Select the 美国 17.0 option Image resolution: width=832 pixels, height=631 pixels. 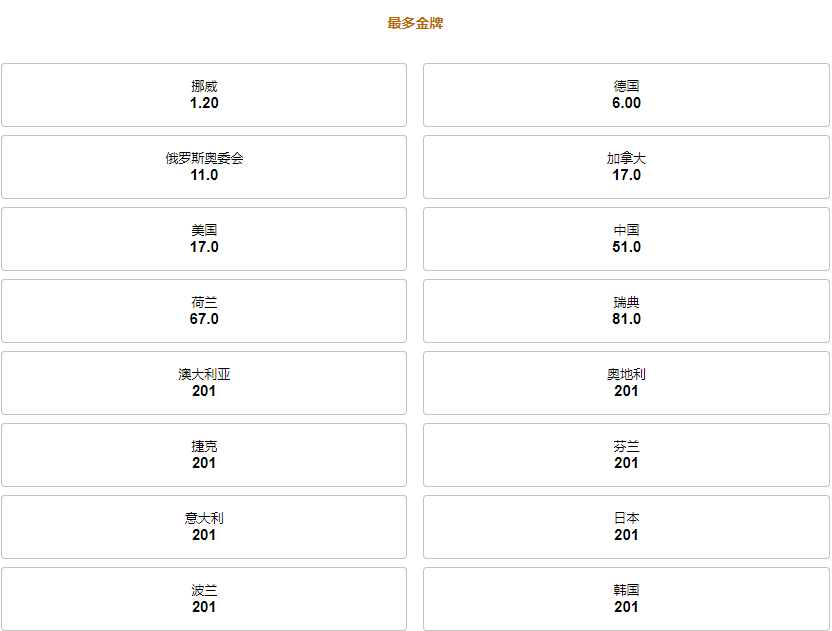point(205,239)
